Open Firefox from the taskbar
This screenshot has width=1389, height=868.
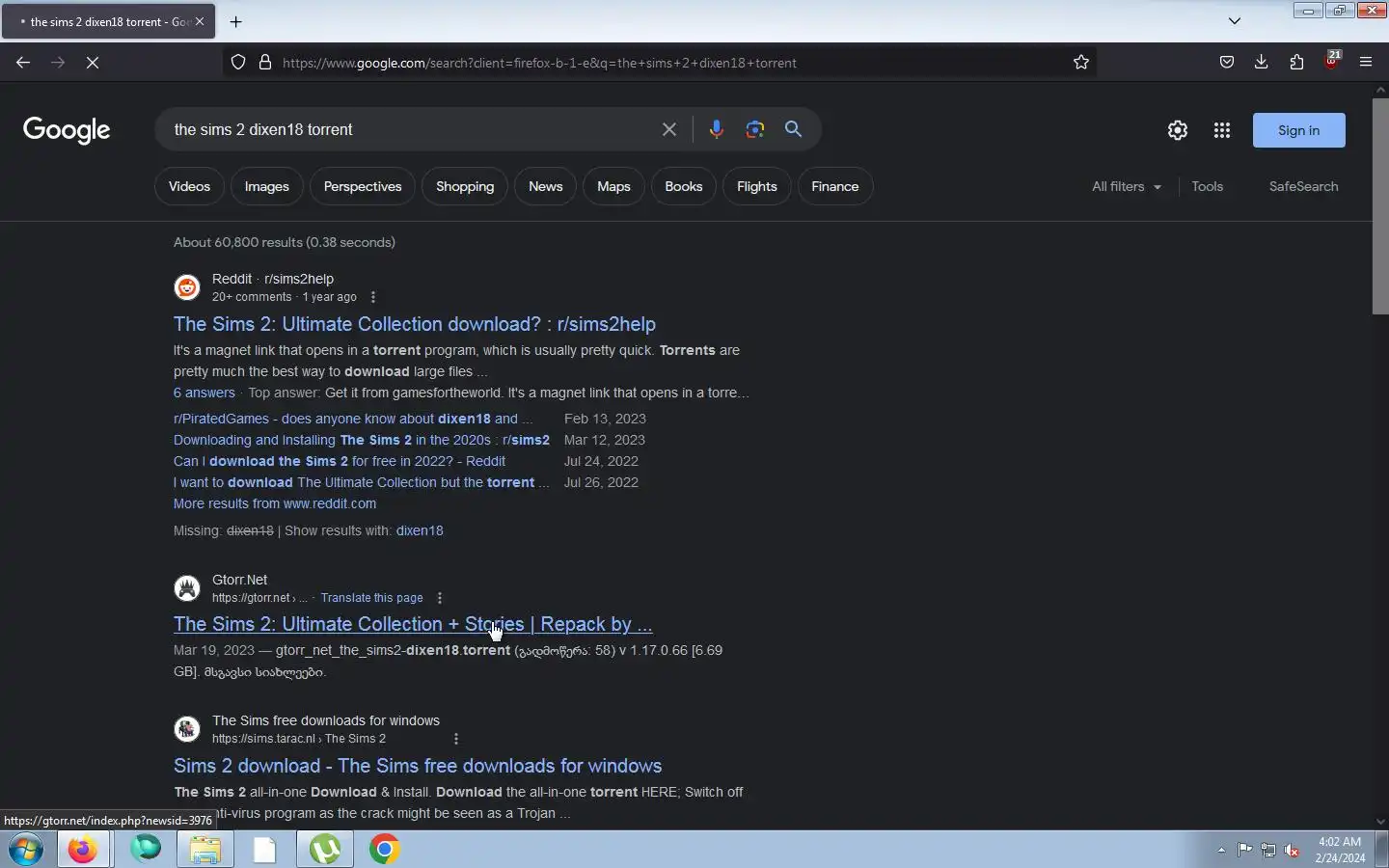pos(83,850)
